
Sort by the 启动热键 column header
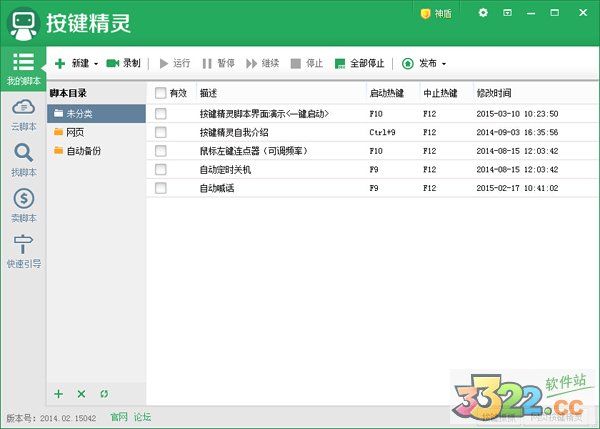tap(393, 93)
